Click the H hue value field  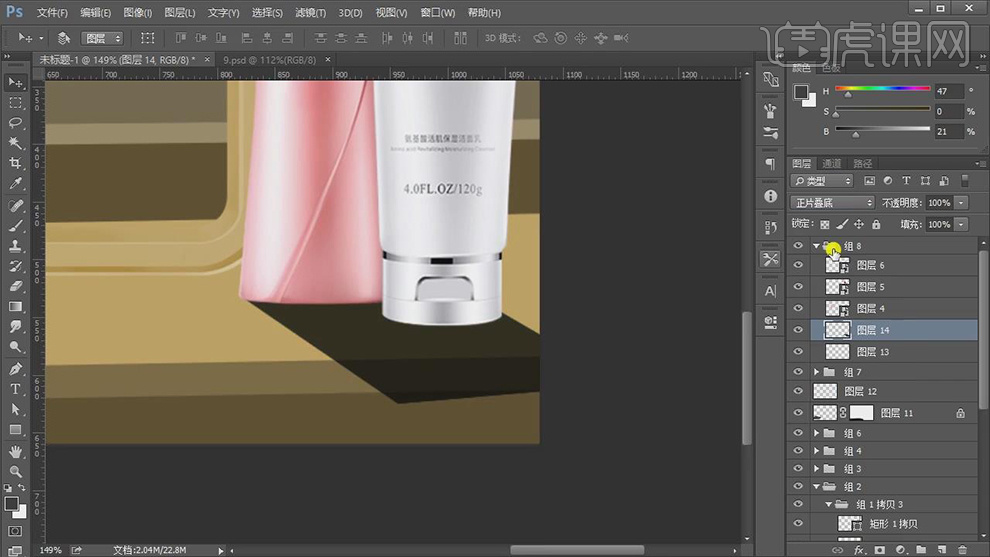[x=947, y=92]
